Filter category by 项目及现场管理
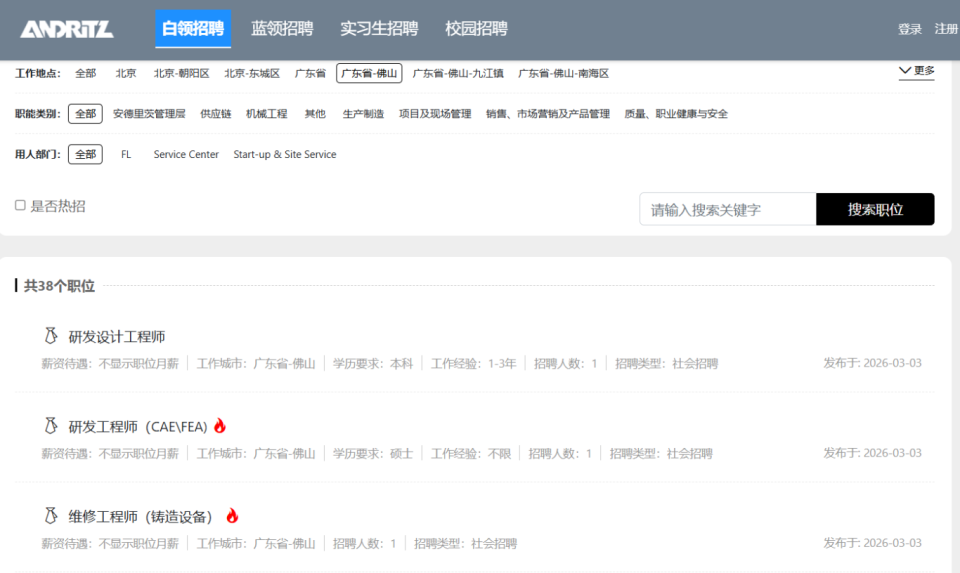This screenshot has height=573, width=960. [x=435, y=114]
